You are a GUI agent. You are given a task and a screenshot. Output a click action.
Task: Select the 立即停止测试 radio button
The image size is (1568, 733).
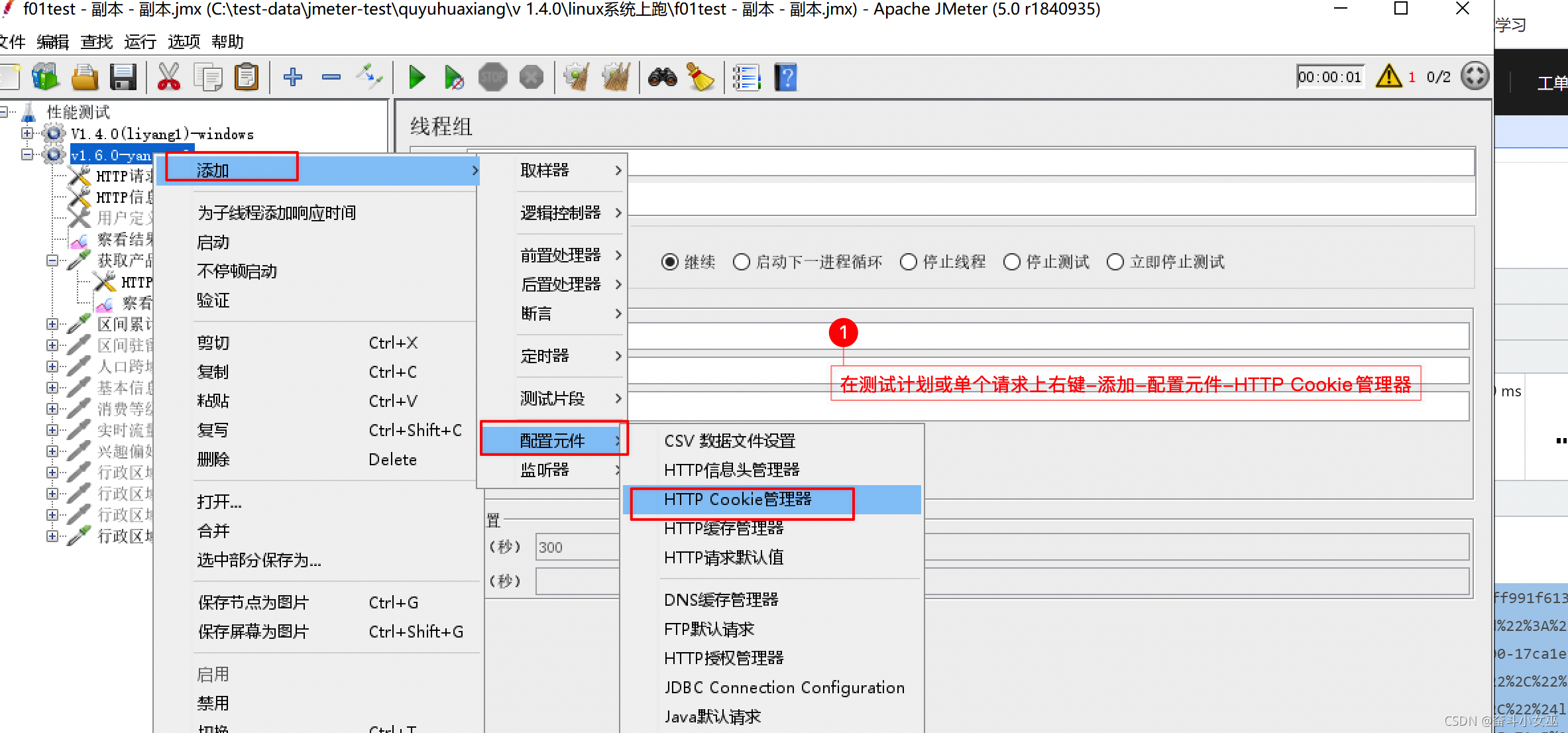[x=1115, y=262]
